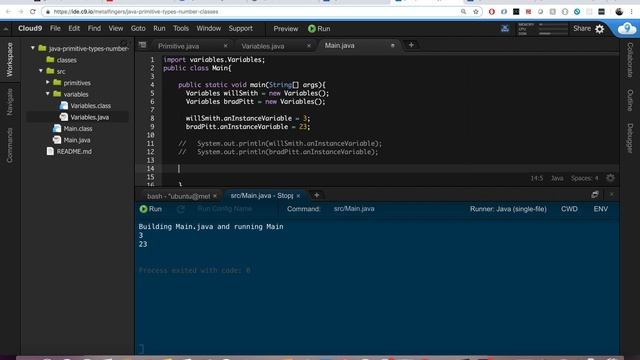
Task: Toggle the Workspace side panel
Action: (10, 59)
